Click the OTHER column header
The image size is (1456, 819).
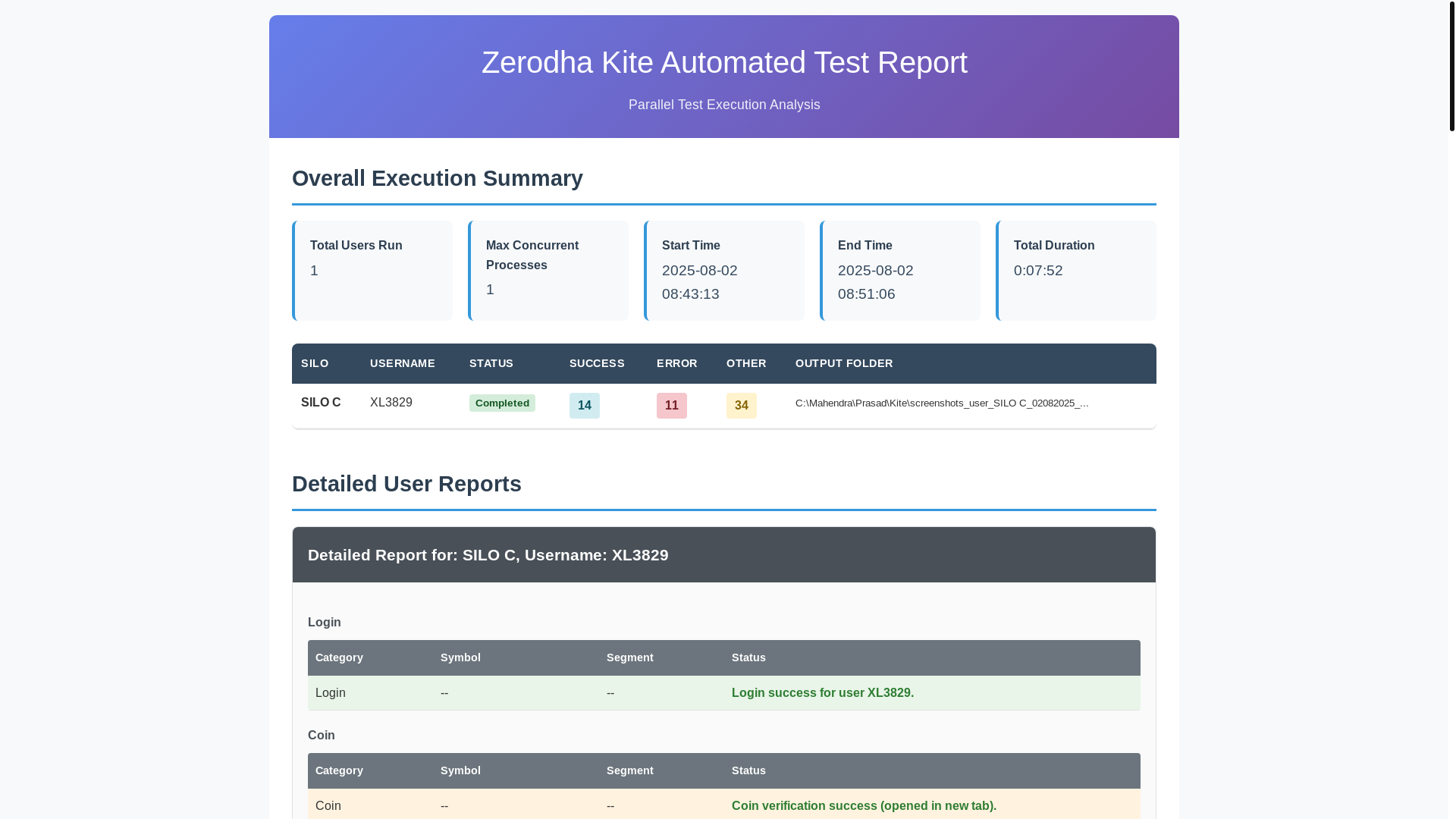(746, 363)
